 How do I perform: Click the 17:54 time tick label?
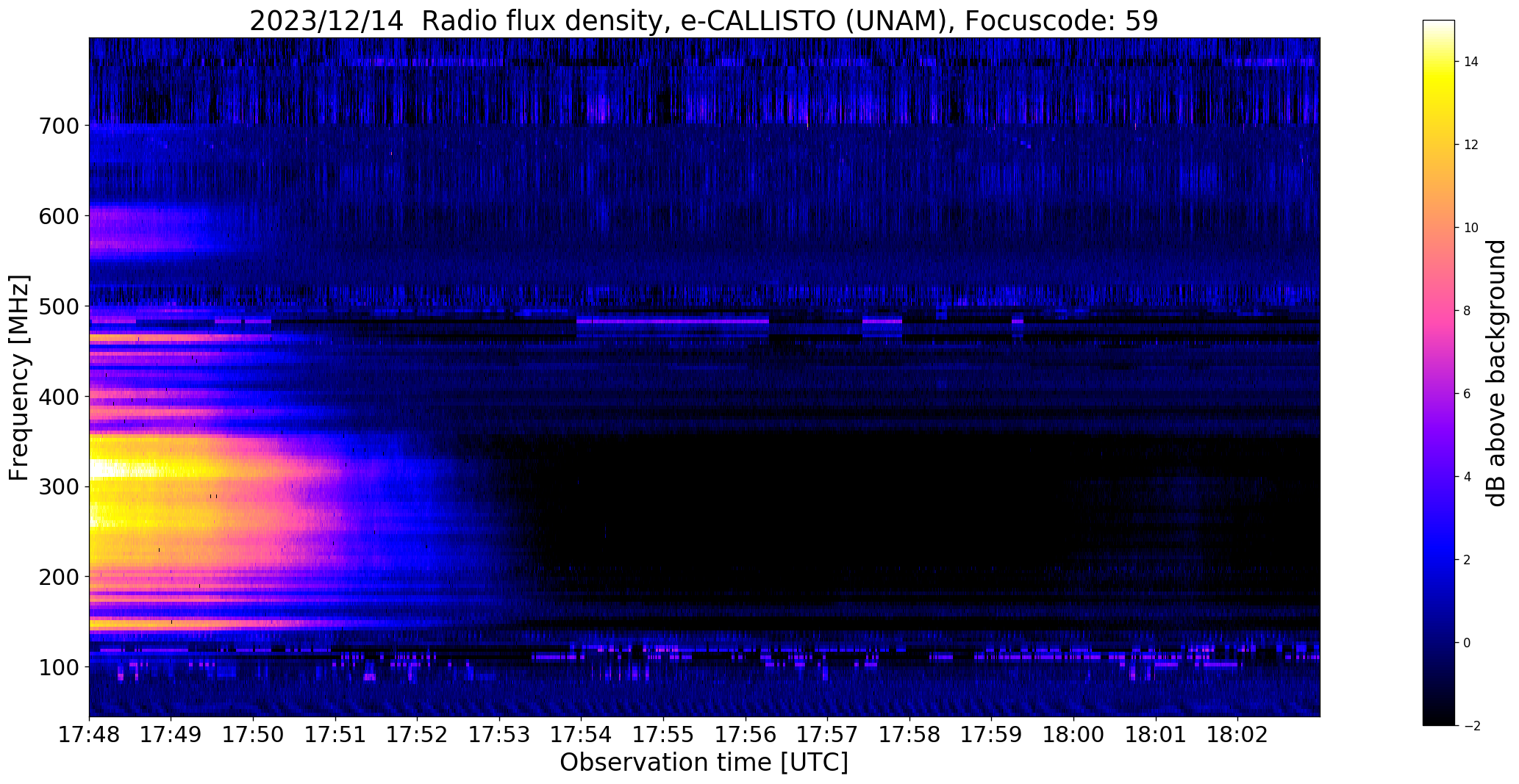tap(582, 736)
